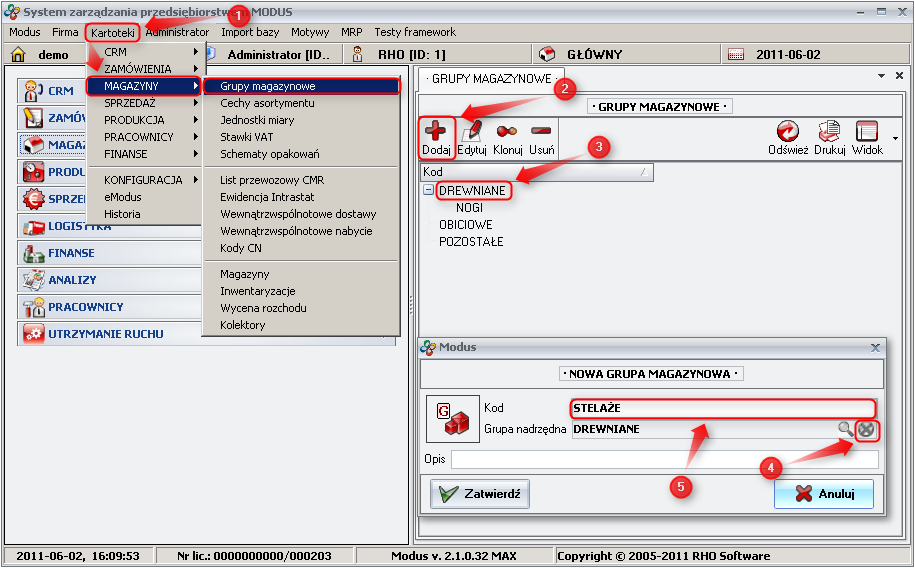This screenshot has height=568, width=915.
Task: Select Stawki VAT menu entry
Action: click(x=301, y=137)
